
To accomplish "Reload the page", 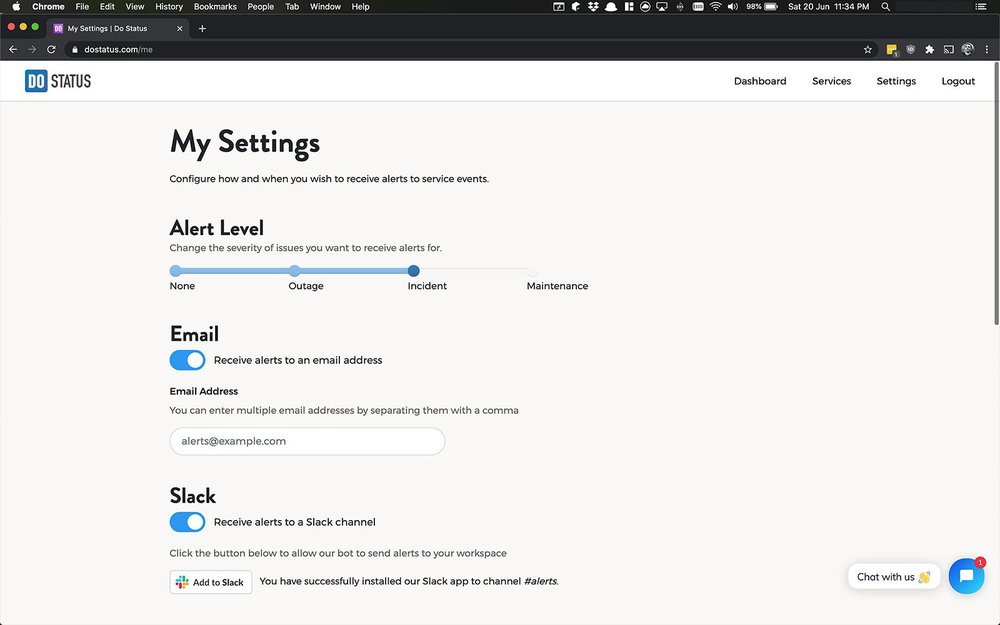I will (51, 49).
